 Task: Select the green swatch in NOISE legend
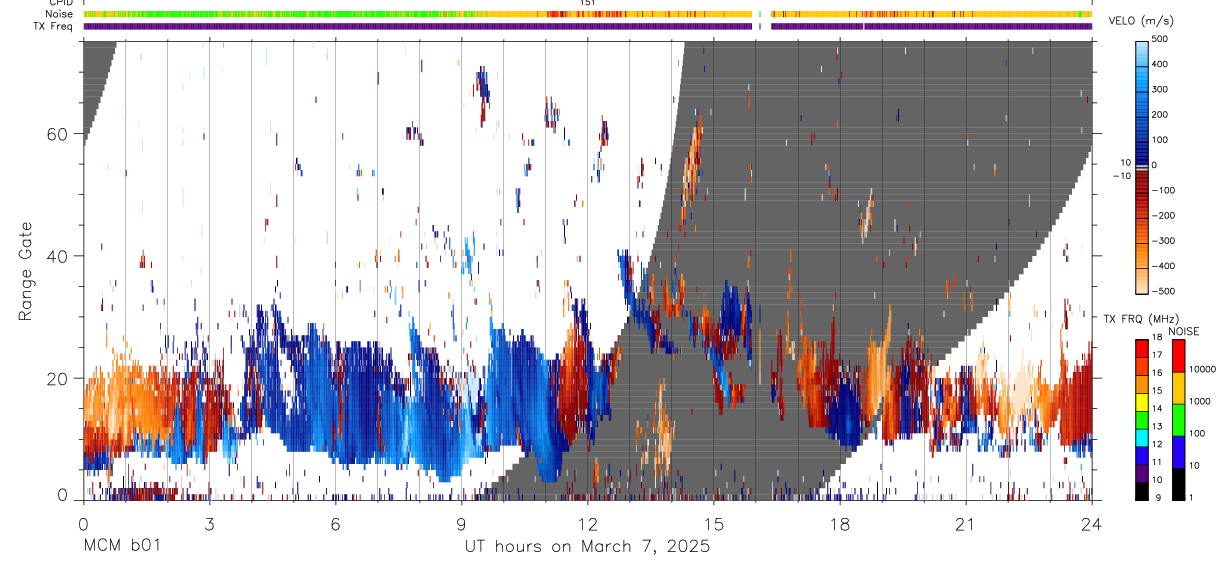[1179, 420]
